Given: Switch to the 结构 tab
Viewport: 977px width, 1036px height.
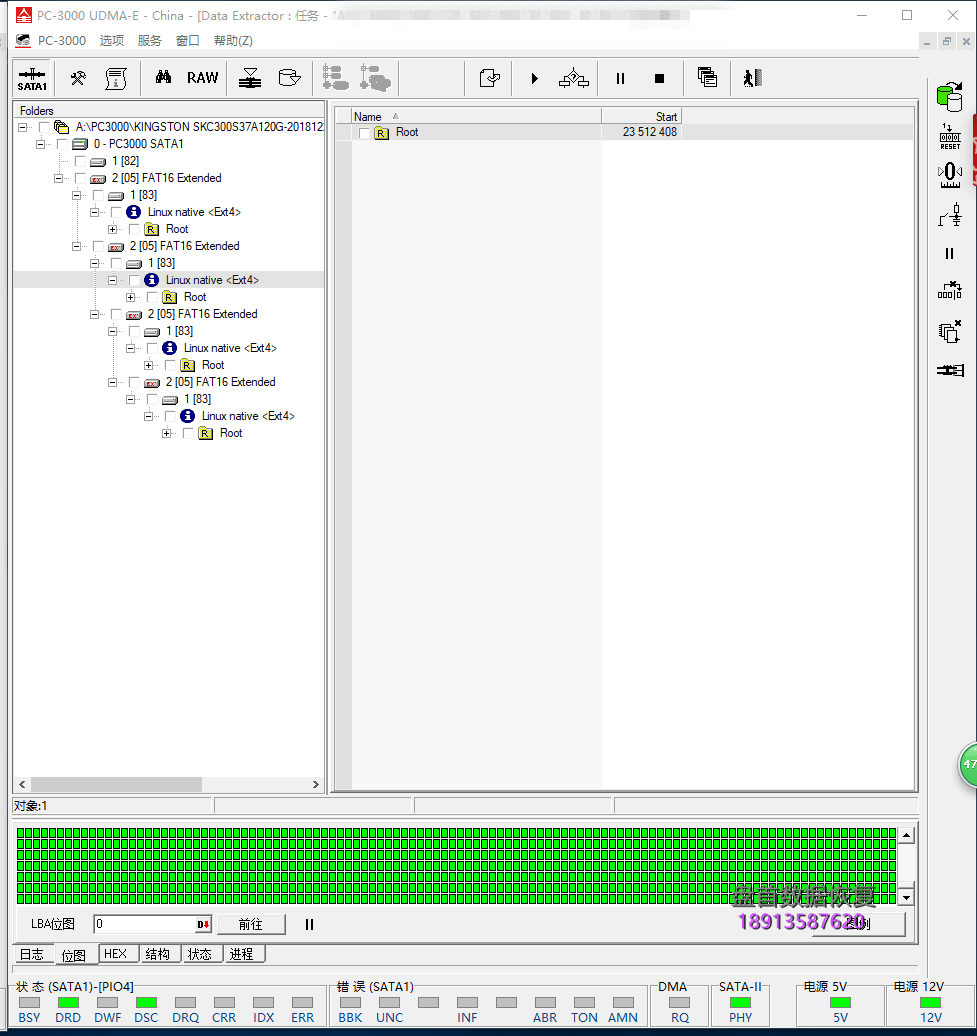Looking at the screenshot, I should pyautogui.click(x=158, y=954).
